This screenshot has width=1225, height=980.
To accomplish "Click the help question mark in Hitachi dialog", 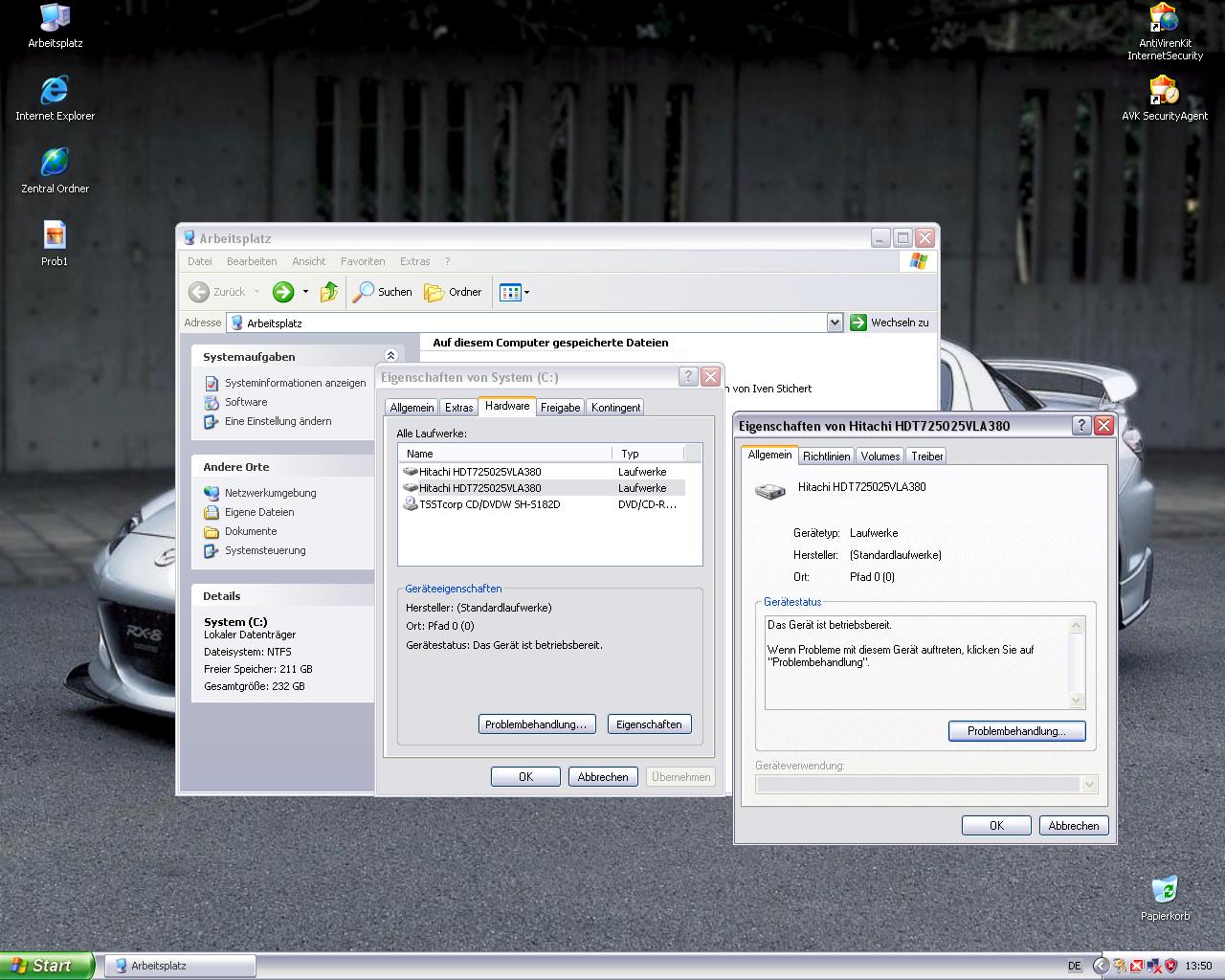I will pyautogui.click(x=1081, y=426).
